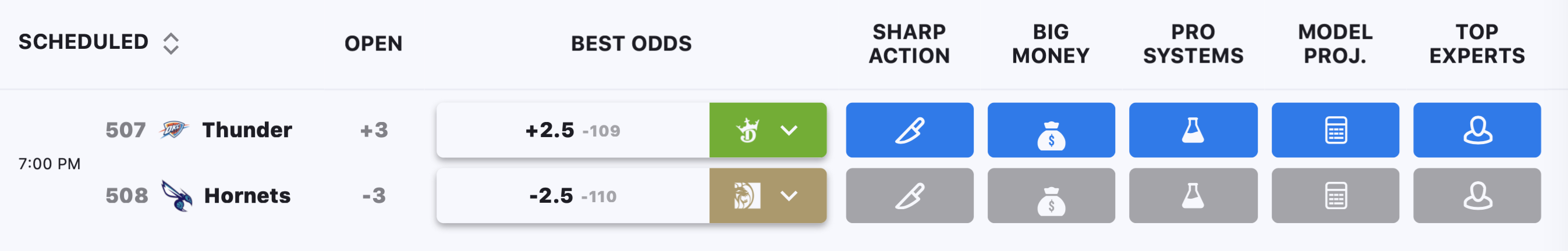Click Thunder's blue Sharp Action knife icon
The width and height of the screenshot is (1568, 251).
point(909,130)
